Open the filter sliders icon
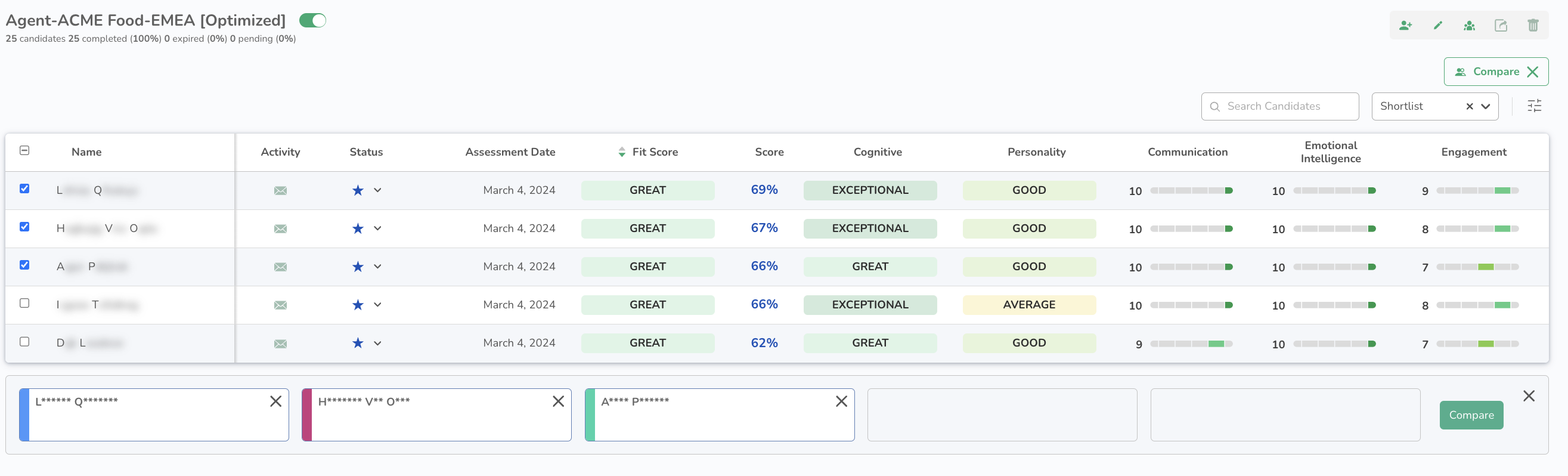This screenshot has width=1568, height=476. [x=1534, y=106]
